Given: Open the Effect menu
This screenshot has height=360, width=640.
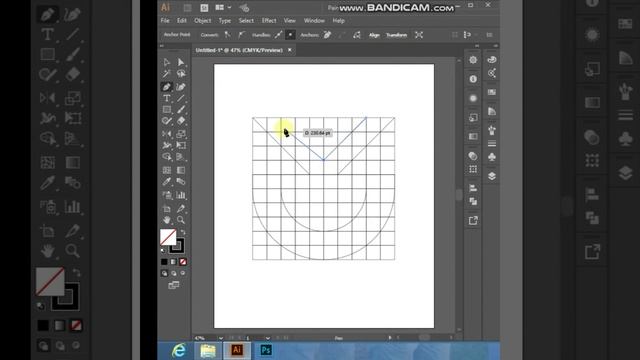Looking at the screenshot, I should click(269, 20).
